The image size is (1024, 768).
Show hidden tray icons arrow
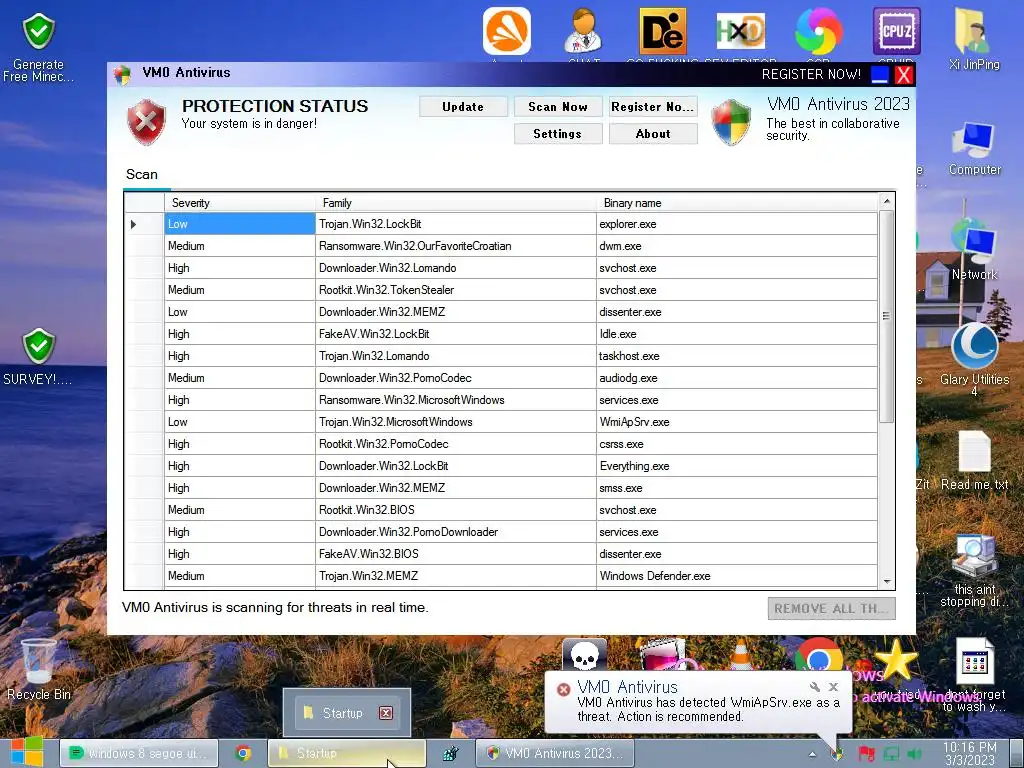[812, 754]
